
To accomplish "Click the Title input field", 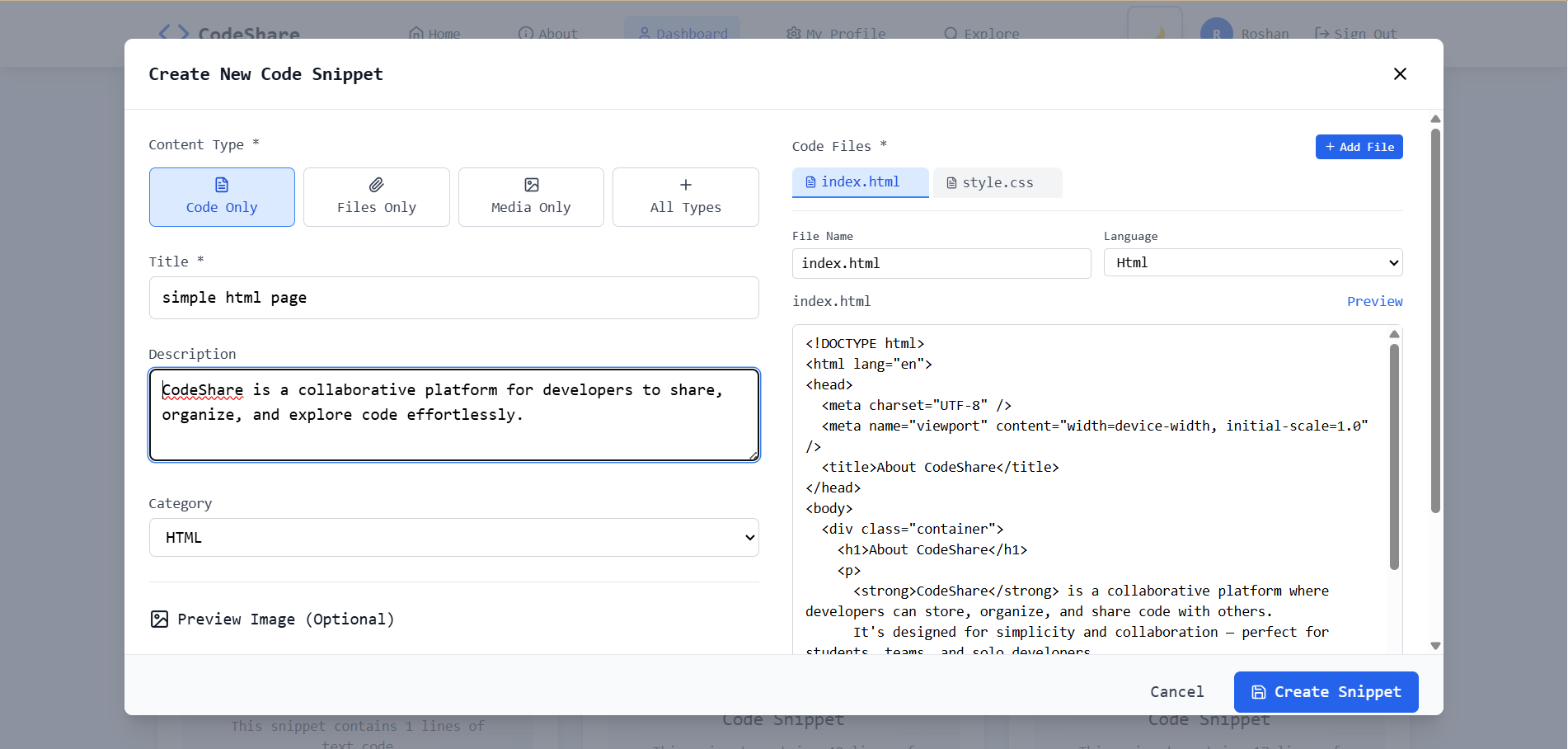I will pos(454,298).
